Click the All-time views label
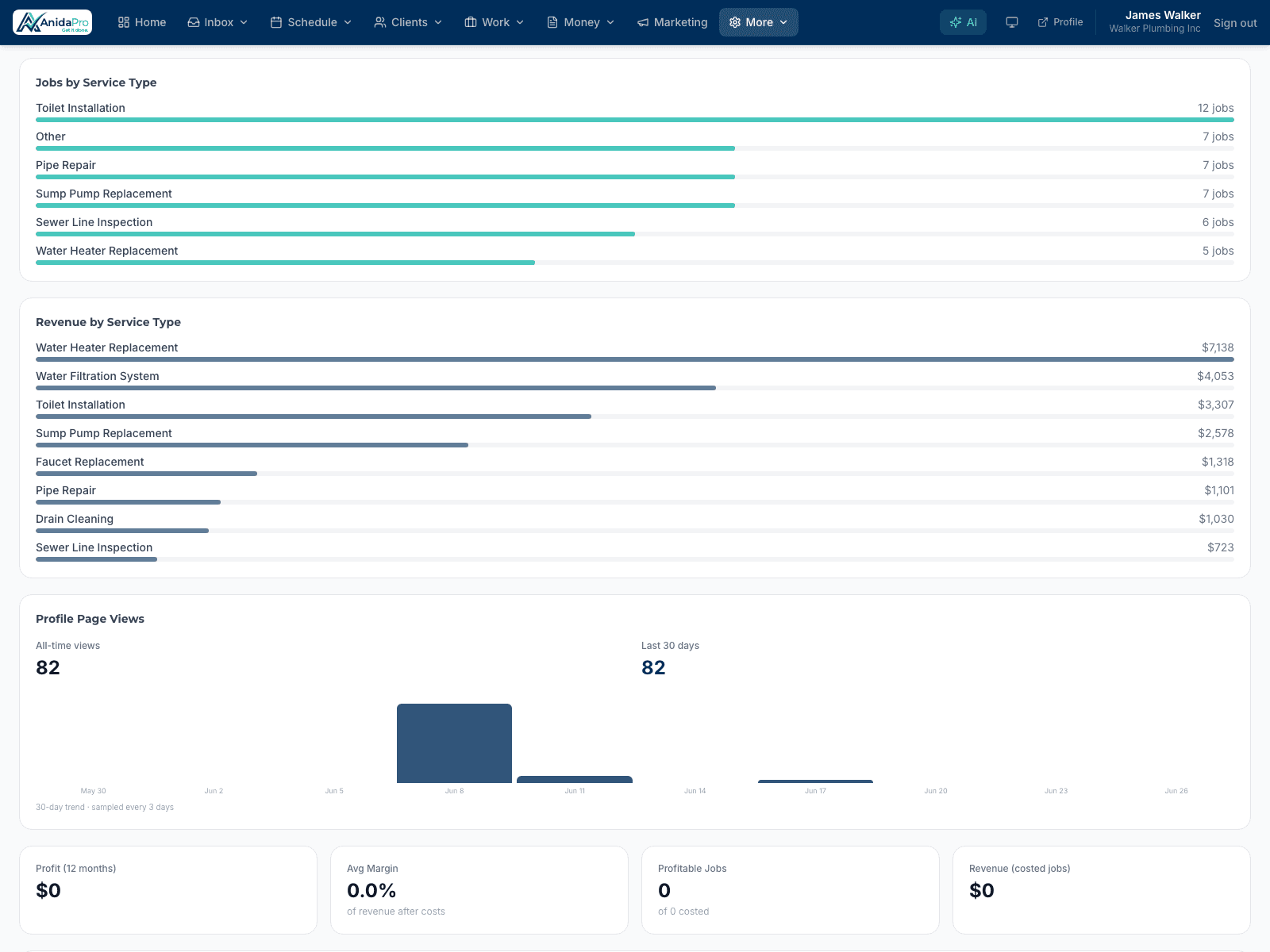 67,646
